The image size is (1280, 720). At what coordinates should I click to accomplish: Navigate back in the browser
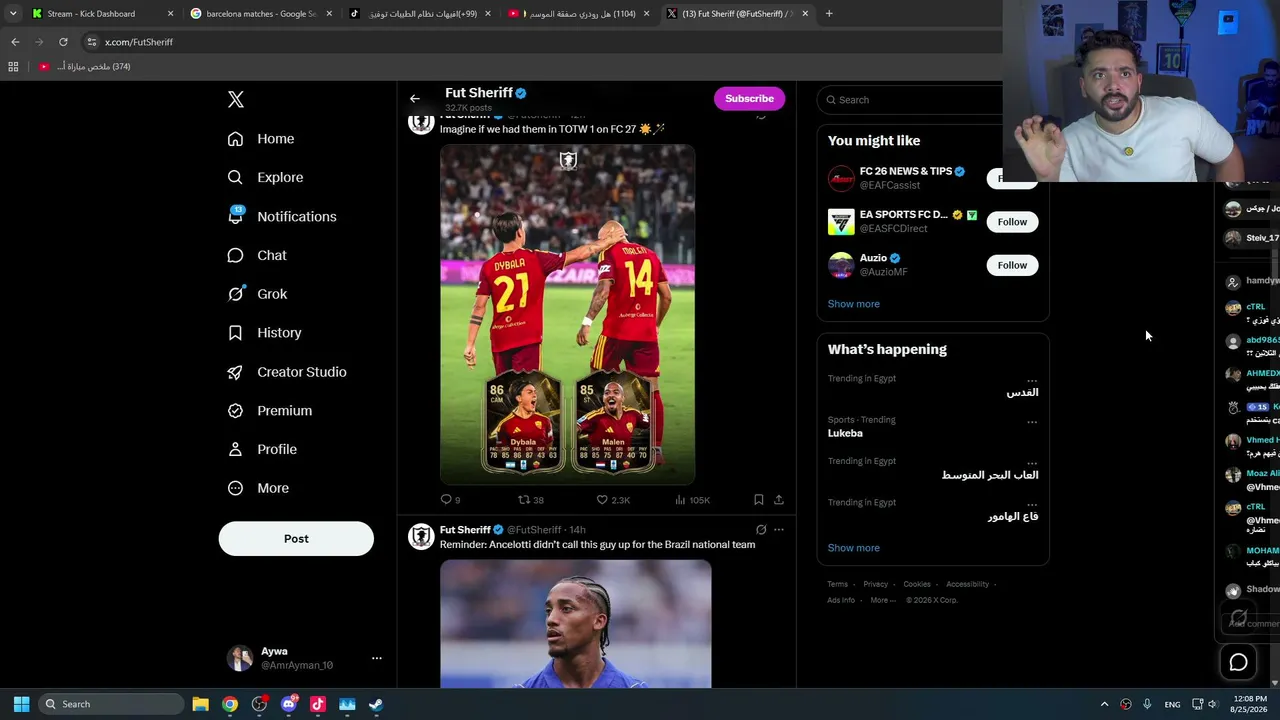[15, 42]
